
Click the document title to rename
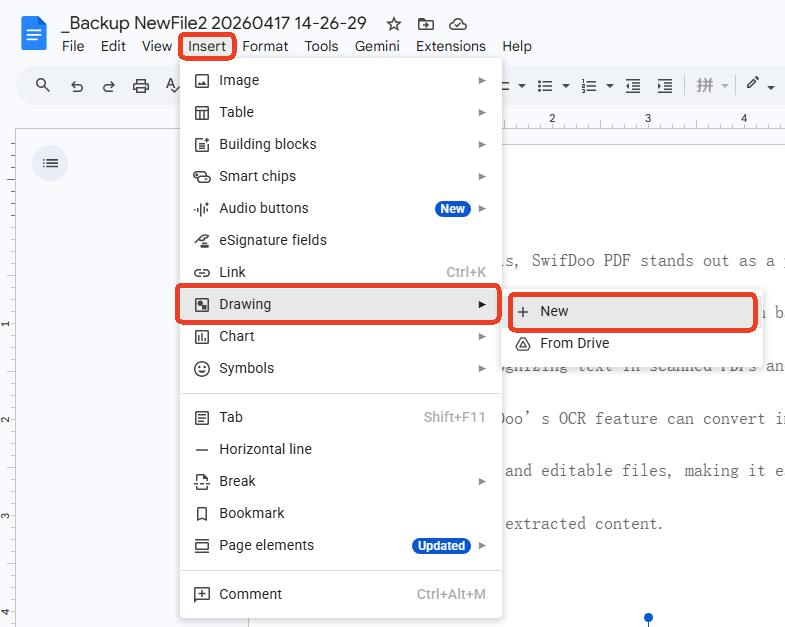[214, 23]
